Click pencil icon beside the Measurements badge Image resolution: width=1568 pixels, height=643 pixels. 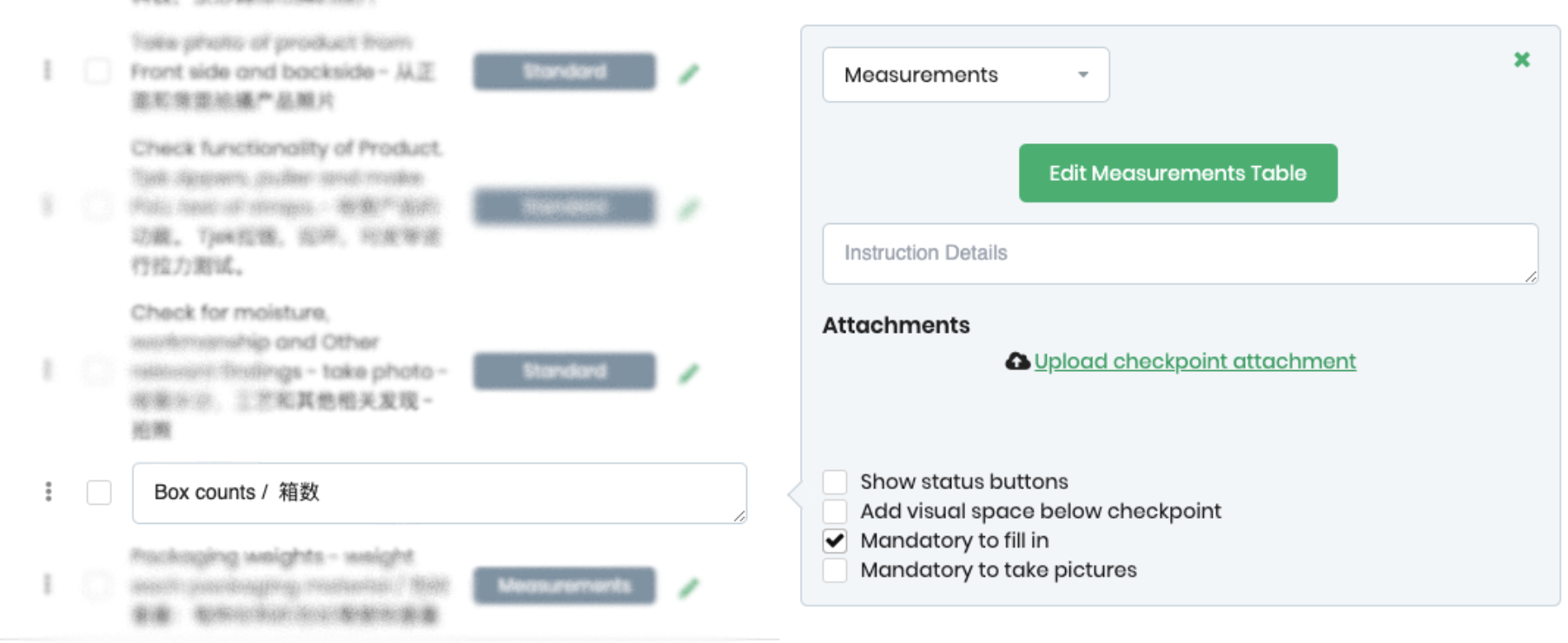tap(689, 588)
